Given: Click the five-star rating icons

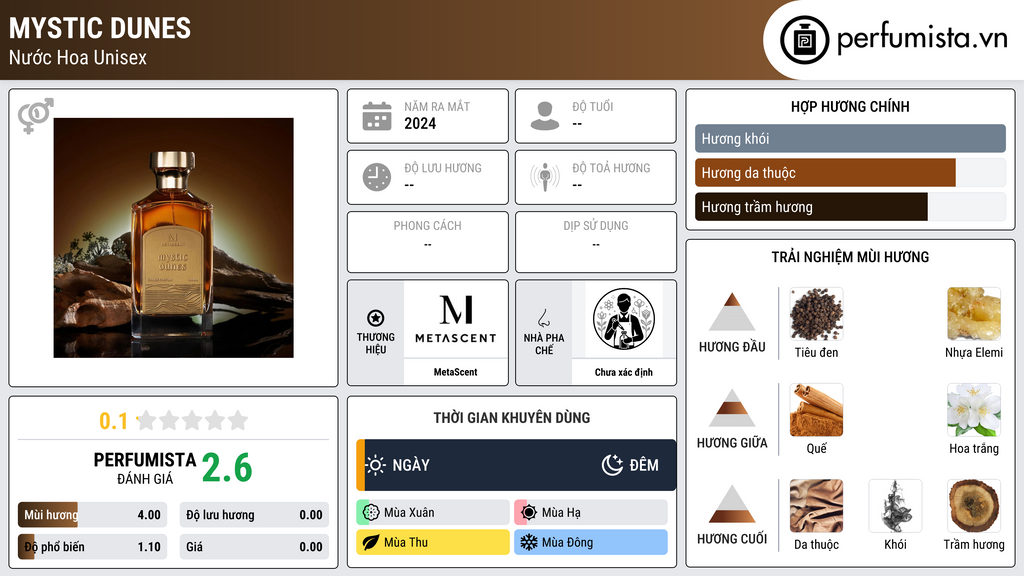Looking at the screenshot, I should pyautogui.click(x=193, y=420).
